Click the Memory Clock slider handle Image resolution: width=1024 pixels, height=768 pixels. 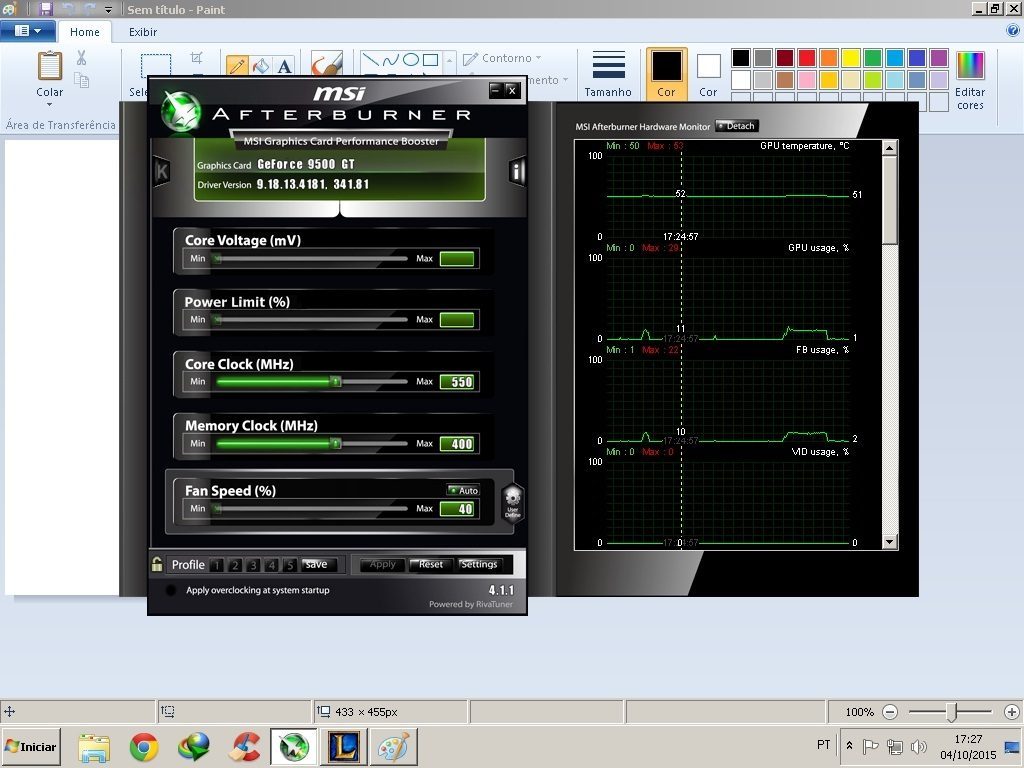(x=335, y=443)
